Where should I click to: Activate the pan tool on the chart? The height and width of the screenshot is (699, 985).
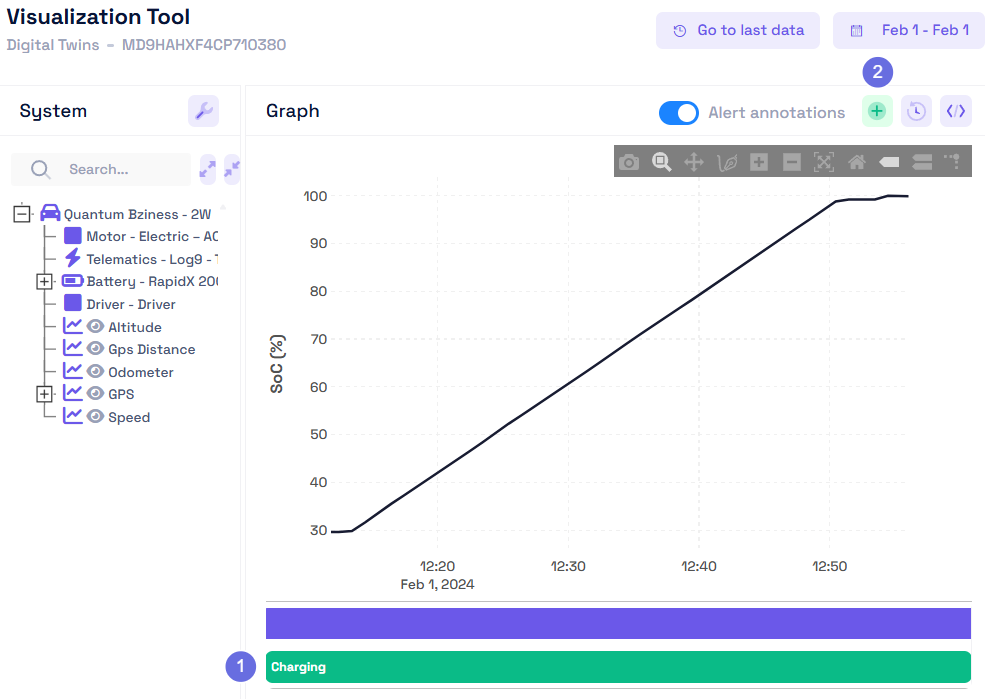point(694,162)
